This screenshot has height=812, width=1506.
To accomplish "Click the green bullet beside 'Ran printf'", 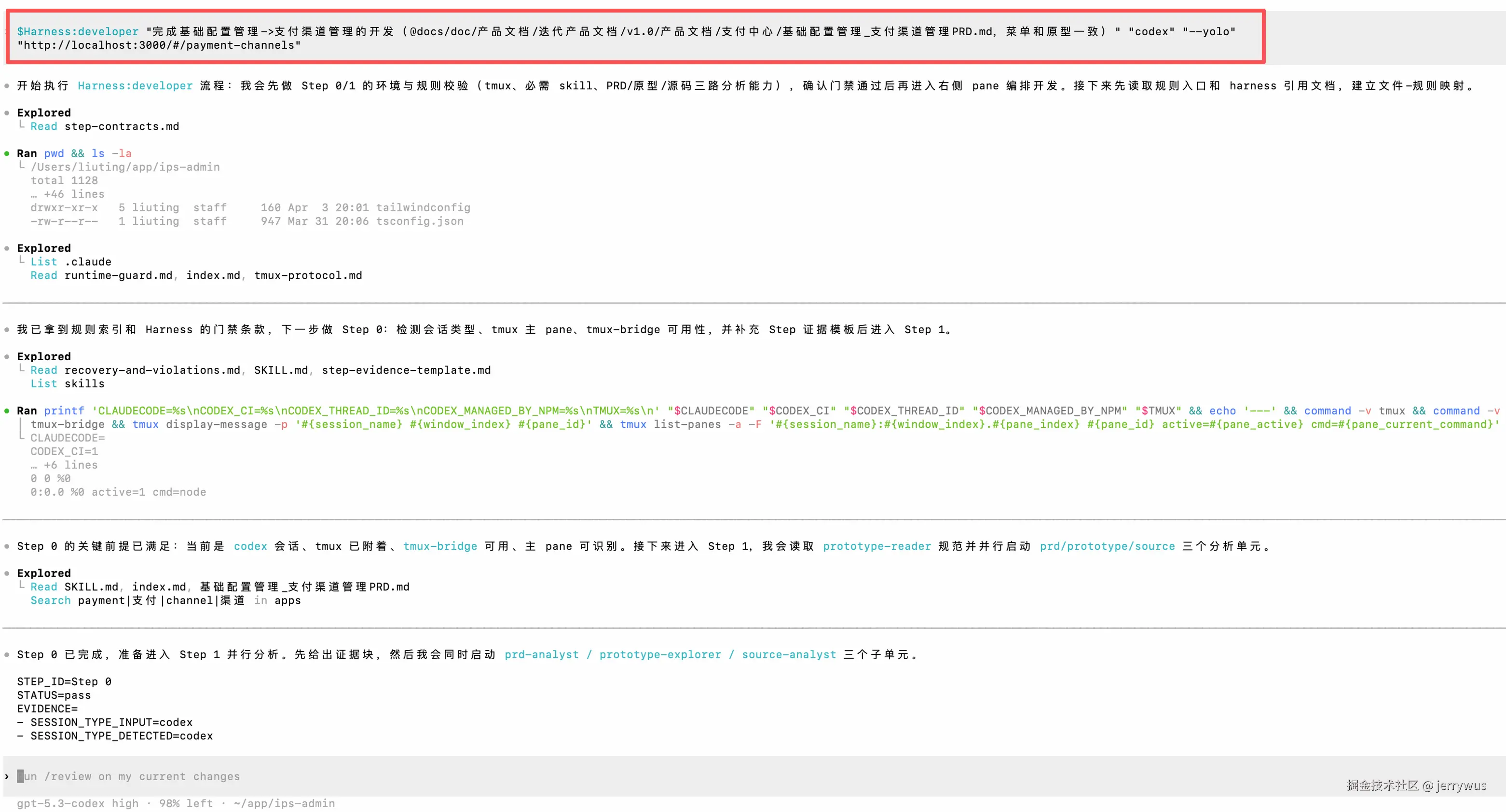I will point(6,411).
